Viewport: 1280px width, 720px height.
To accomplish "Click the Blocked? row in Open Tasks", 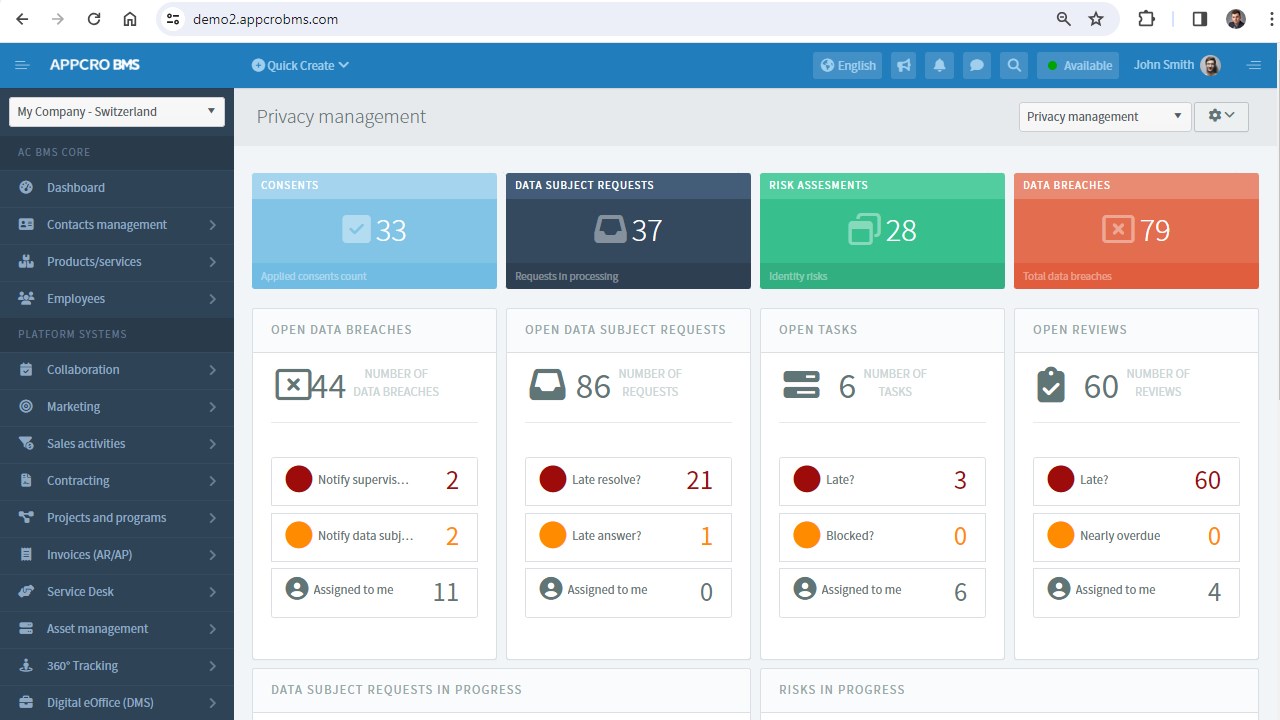I will pos(882,537).
